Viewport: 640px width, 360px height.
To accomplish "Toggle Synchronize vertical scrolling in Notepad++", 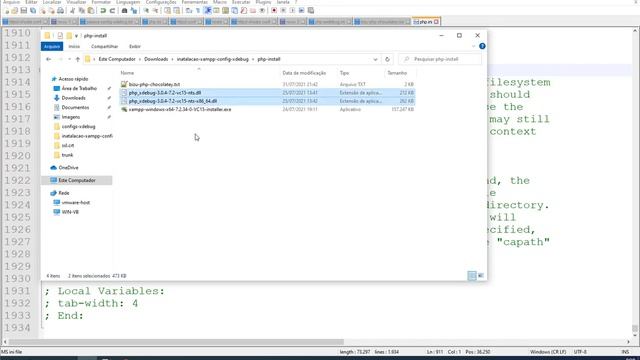I will click(167, 11).
